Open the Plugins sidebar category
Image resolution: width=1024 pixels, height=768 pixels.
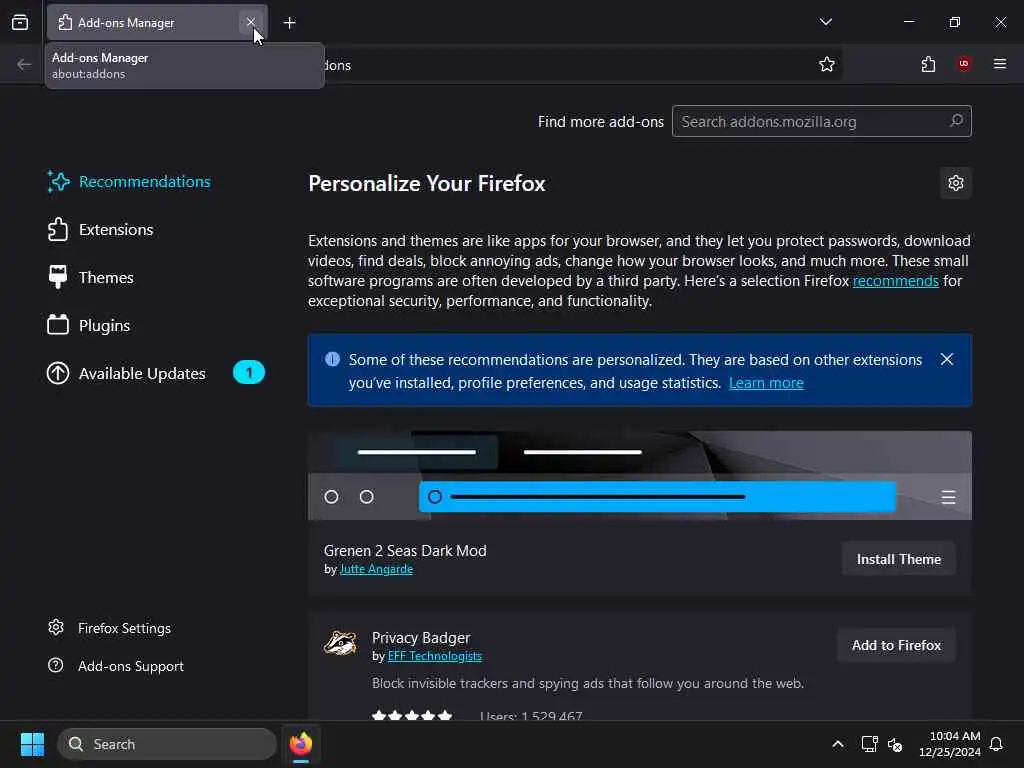coord(89,325)
